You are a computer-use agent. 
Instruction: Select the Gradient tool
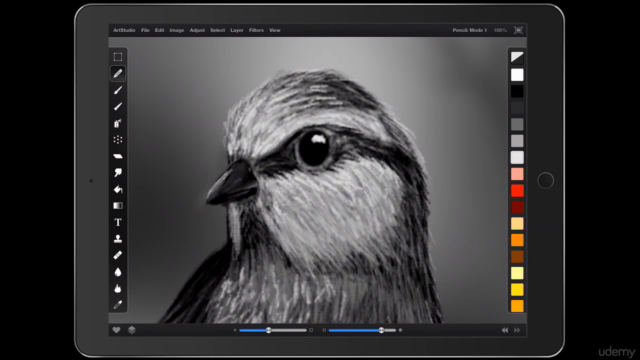[118, 206]
